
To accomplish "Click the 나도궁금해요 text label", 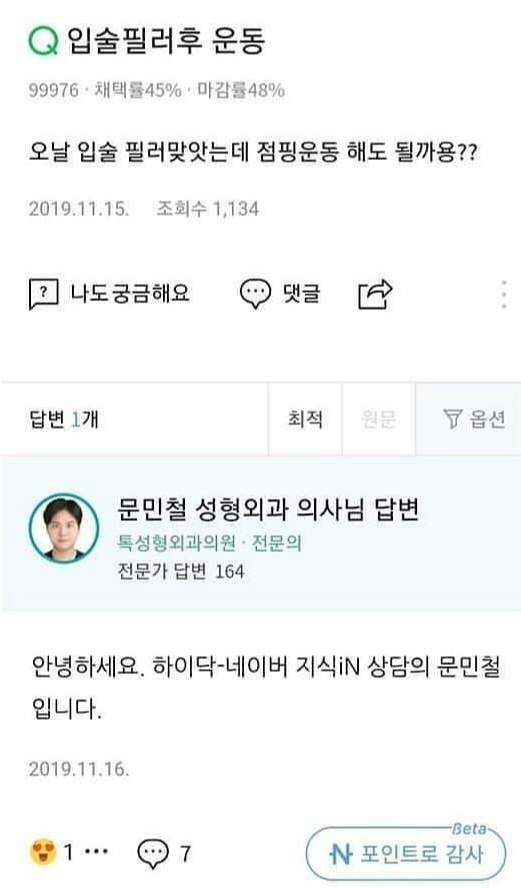I will [130, 293].
